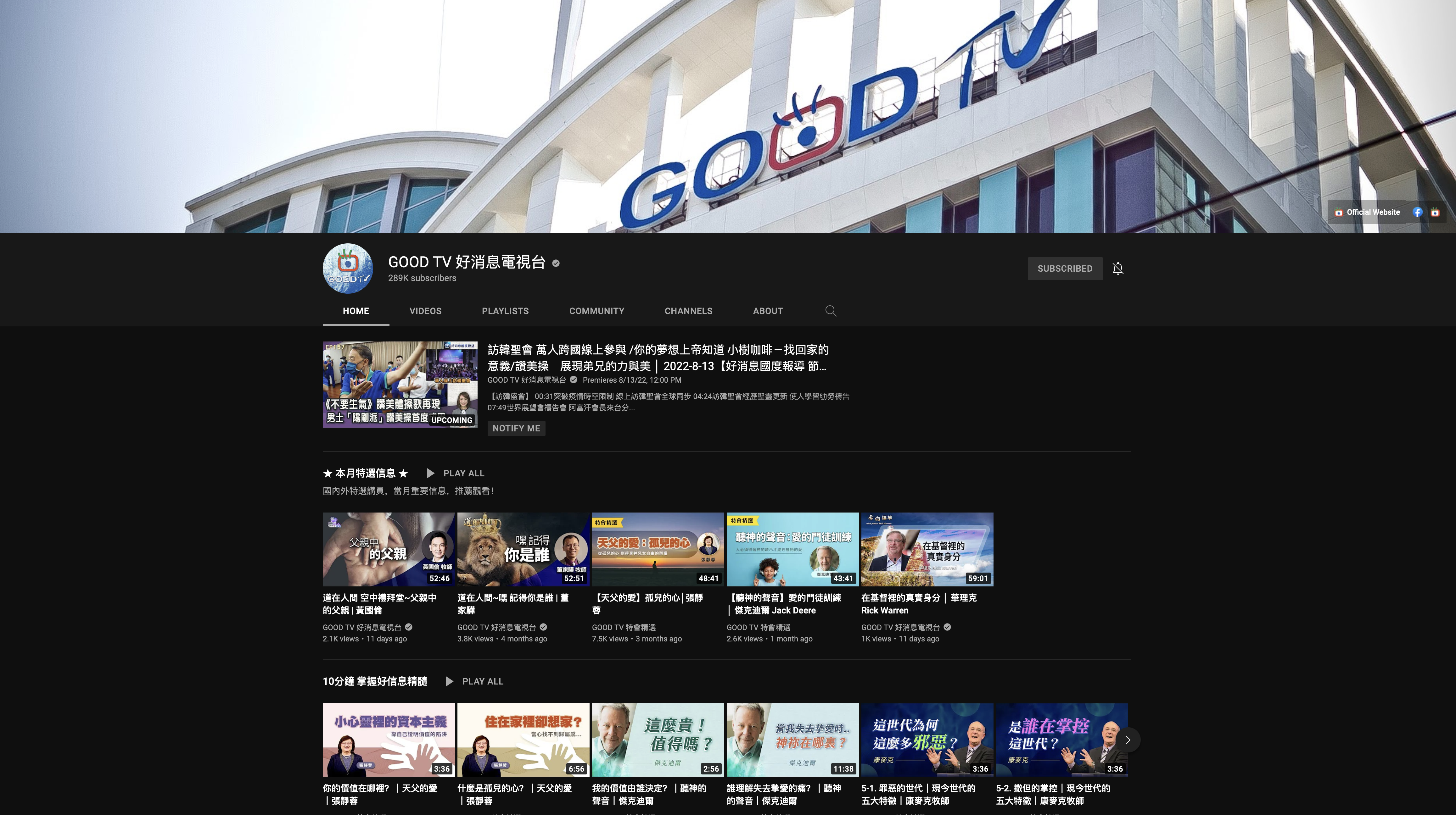Viewport: 1456px width, 815px height.
Task: Click the play icon beside 10分鐘 掌握好信息精髓
Action: (449, 682)
